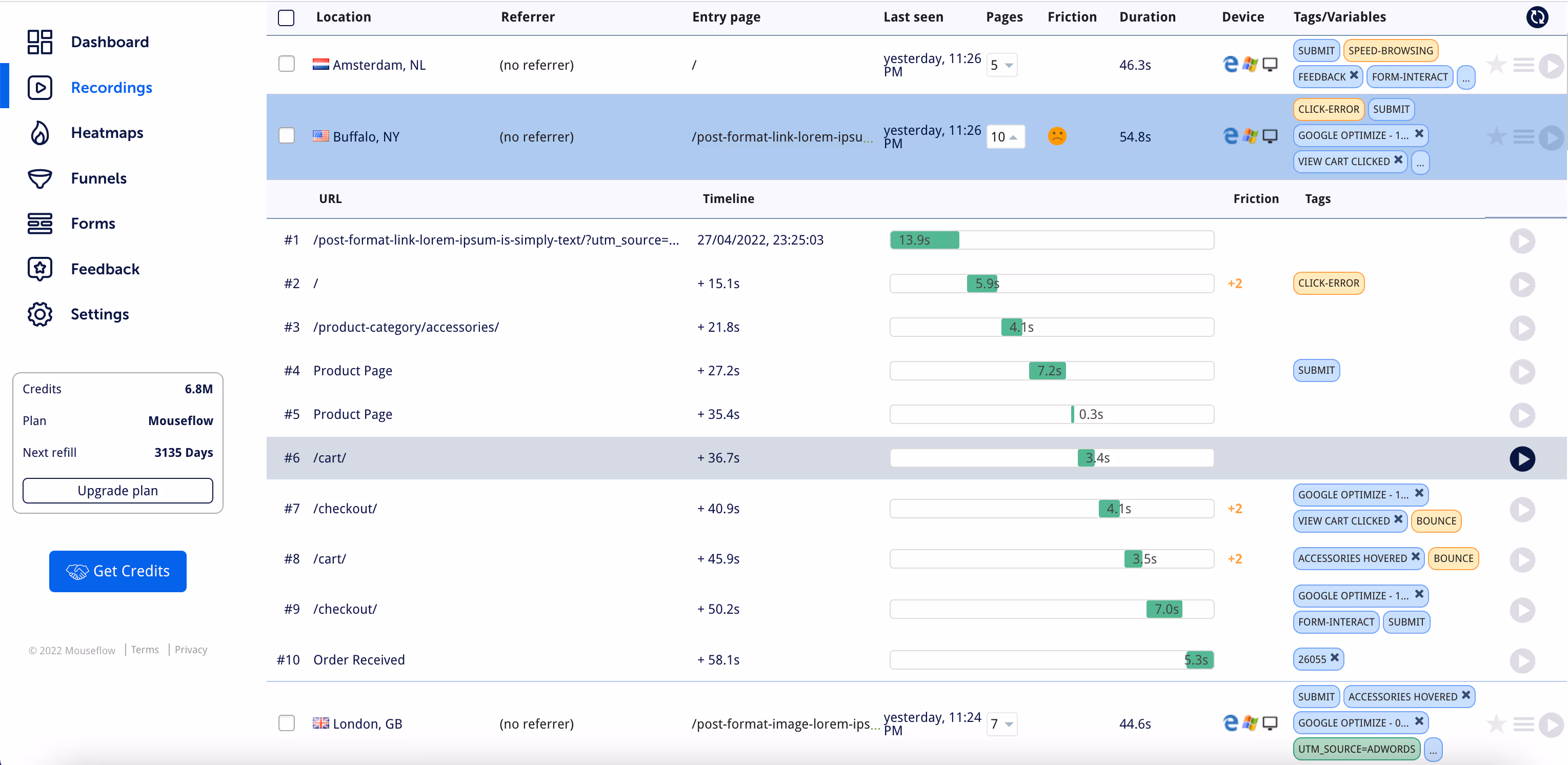Expand the Amsterdam pages dropdown showing 5
Viewport: 1568px width, 765px height.
coord(1002,65)
